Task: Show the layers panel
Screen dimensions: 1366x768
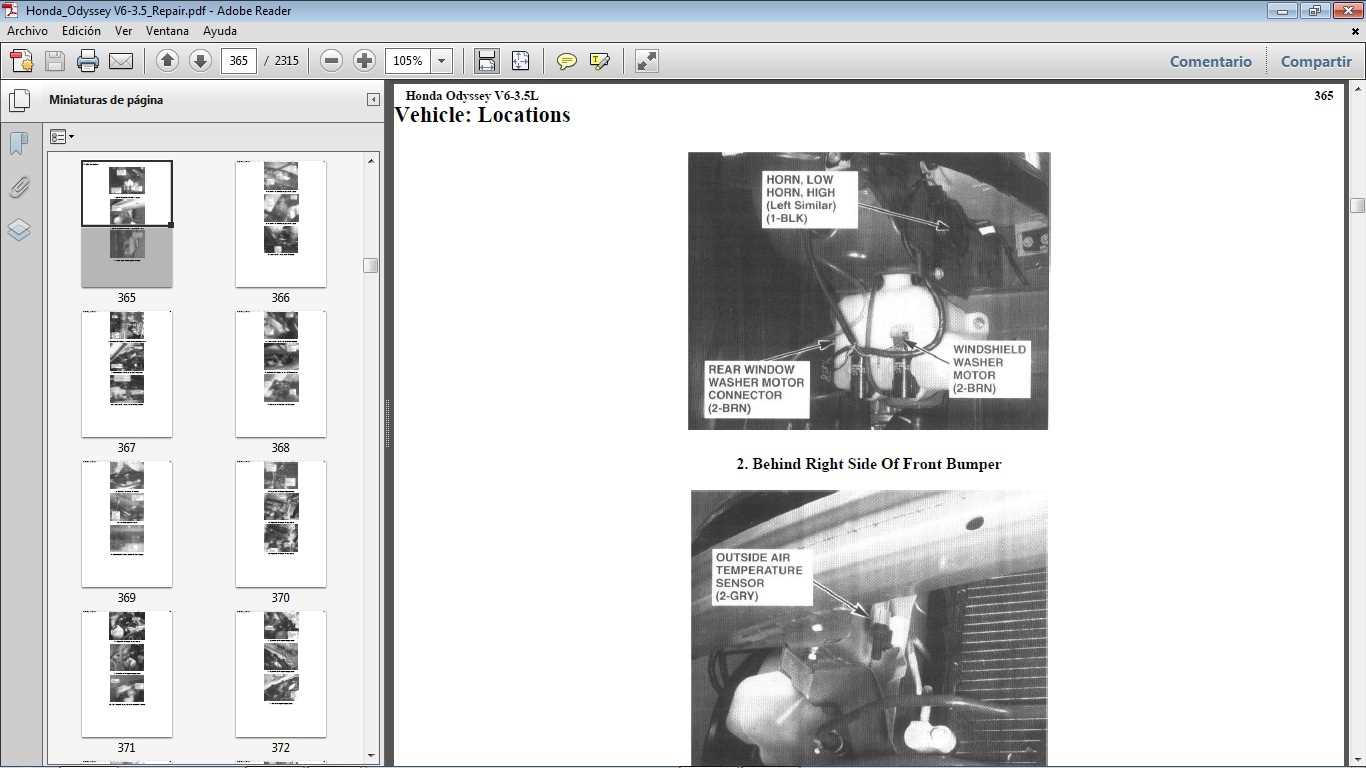Action: pyautogui.click(x=19, y=231)
